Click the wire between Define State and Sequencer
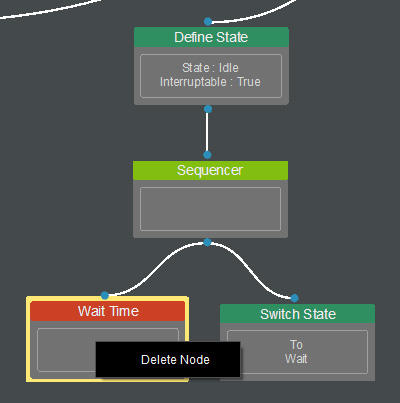The width and height of the screenshot is (400, 403). [x=207, y=132]
